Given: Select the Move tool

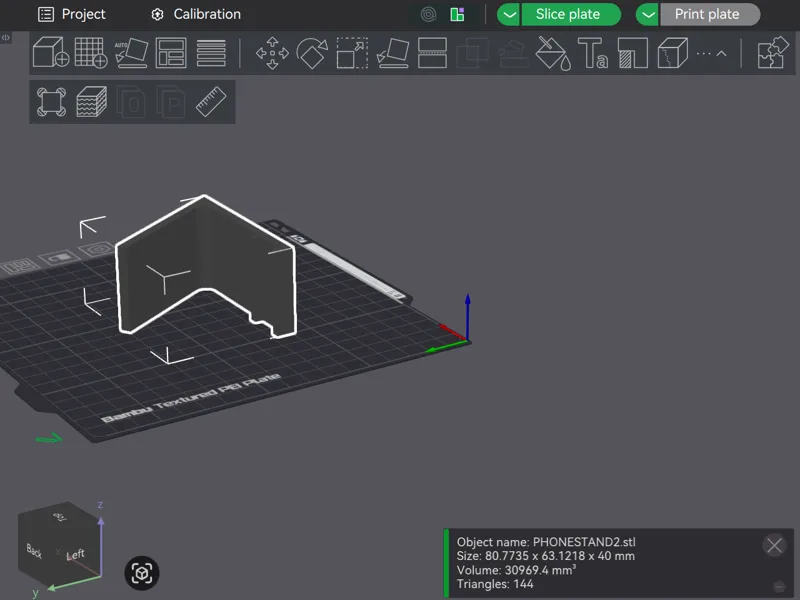Looking at the screenshot, I should point(272,53).
